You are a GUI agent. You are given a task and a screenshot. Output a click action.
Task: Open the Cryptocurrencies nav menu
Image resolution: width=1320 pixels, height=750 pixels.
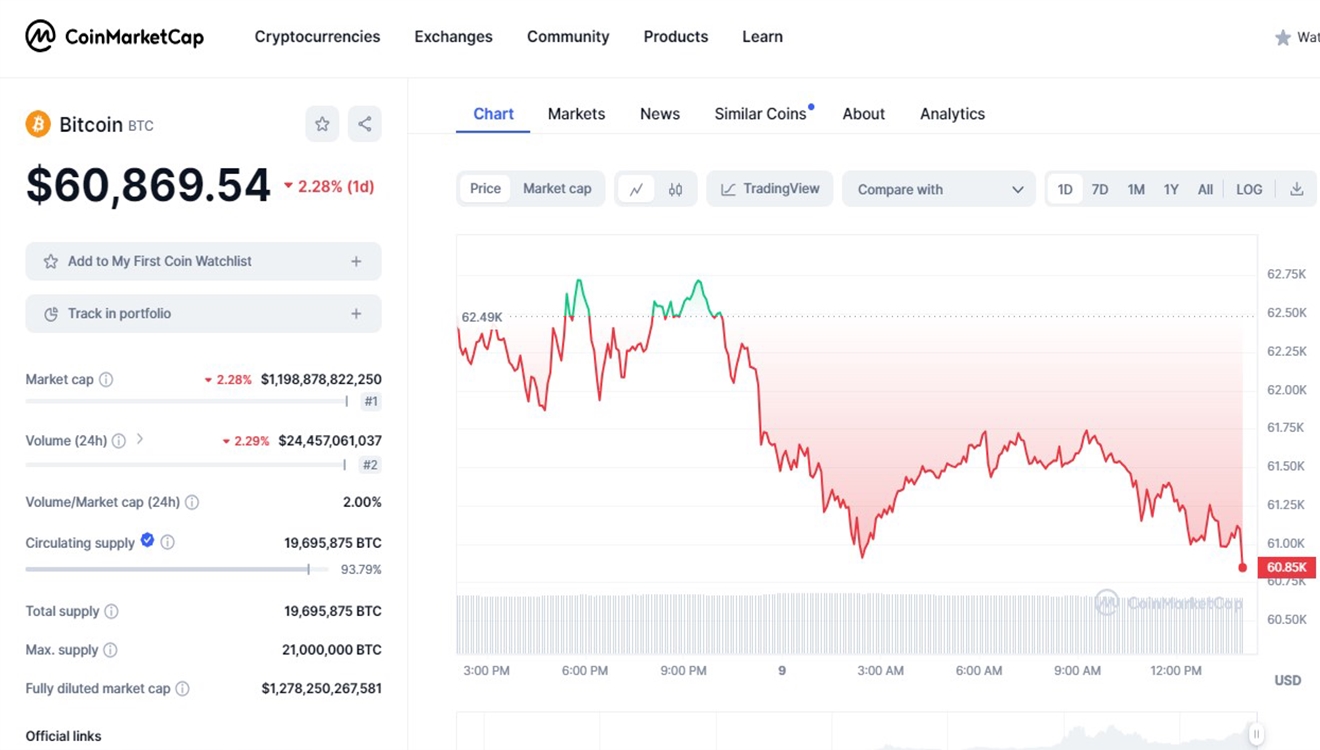pos(317,37)
